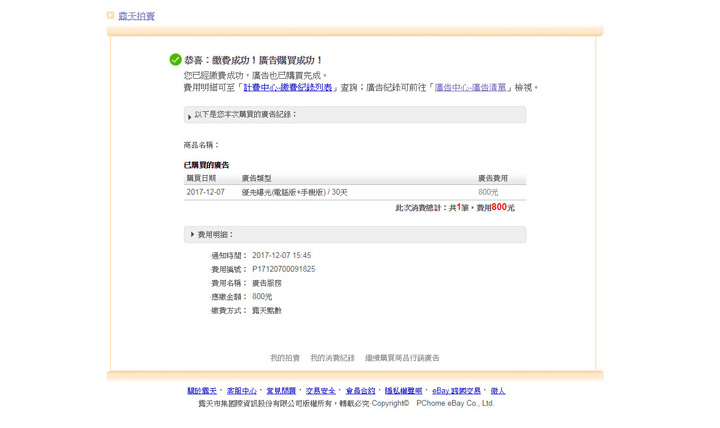
Task: View 隱私權聲明 footer link
Action: coord(403,391)
